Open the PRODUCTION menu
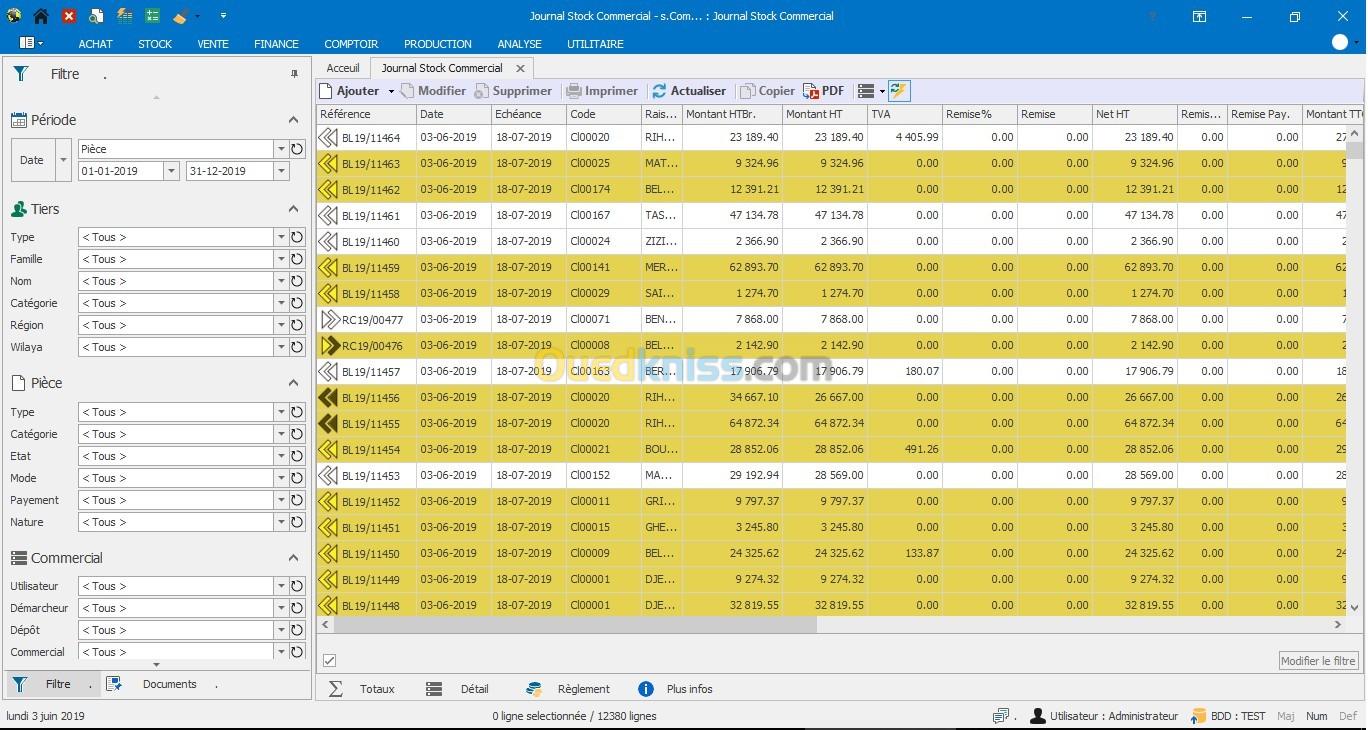Image resolution: width=1368 pixels, height=730 pixels. click(438, 44)
